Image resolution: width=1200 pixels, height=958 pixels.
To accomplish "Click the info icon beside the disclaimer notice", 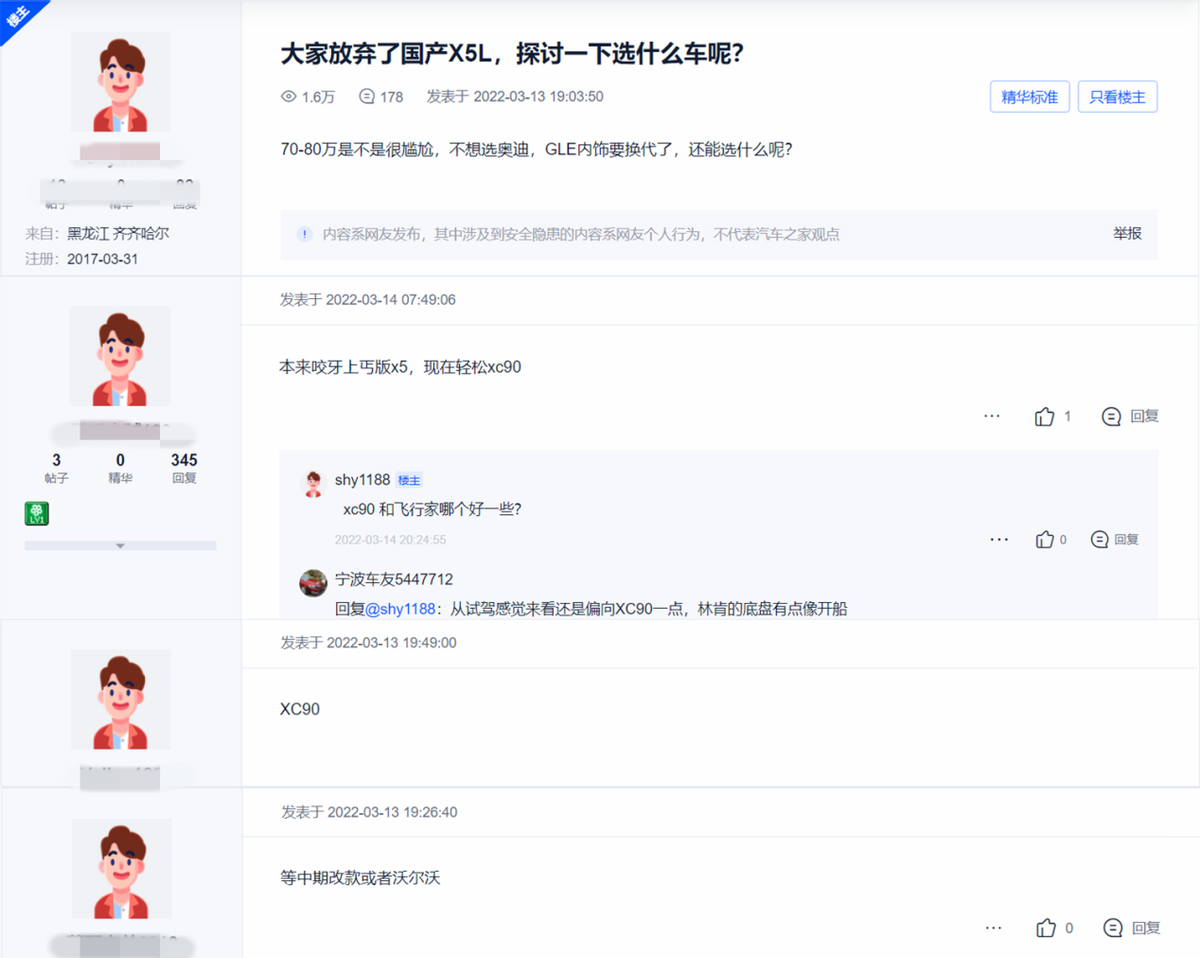I will [305, 234].
